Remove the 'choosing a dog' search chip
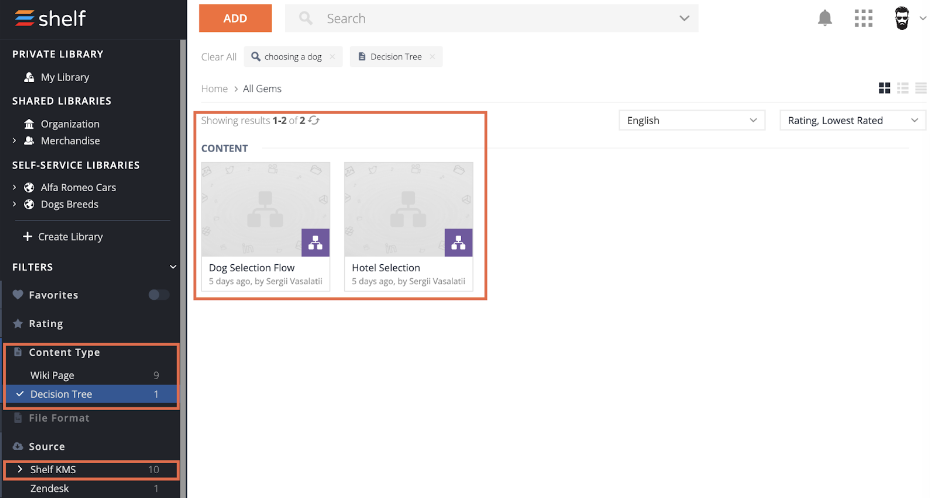The image size is (930, 498). point(332,57)
